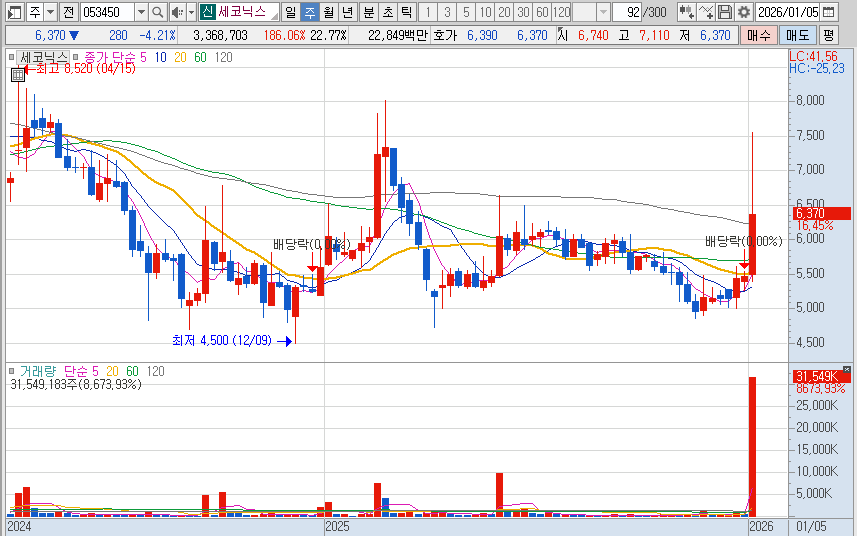Switch to 분 minute chart
Image resolution: width=857 pixels, height=536 pixels.
coord(369,11)
